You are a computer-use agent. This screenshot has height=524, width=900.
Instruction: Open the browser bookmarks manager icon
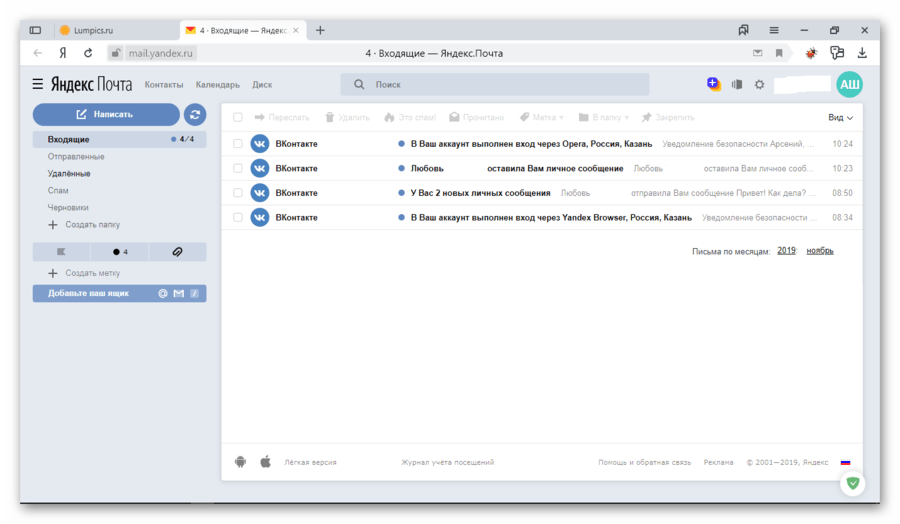click(x=743, y=30)
